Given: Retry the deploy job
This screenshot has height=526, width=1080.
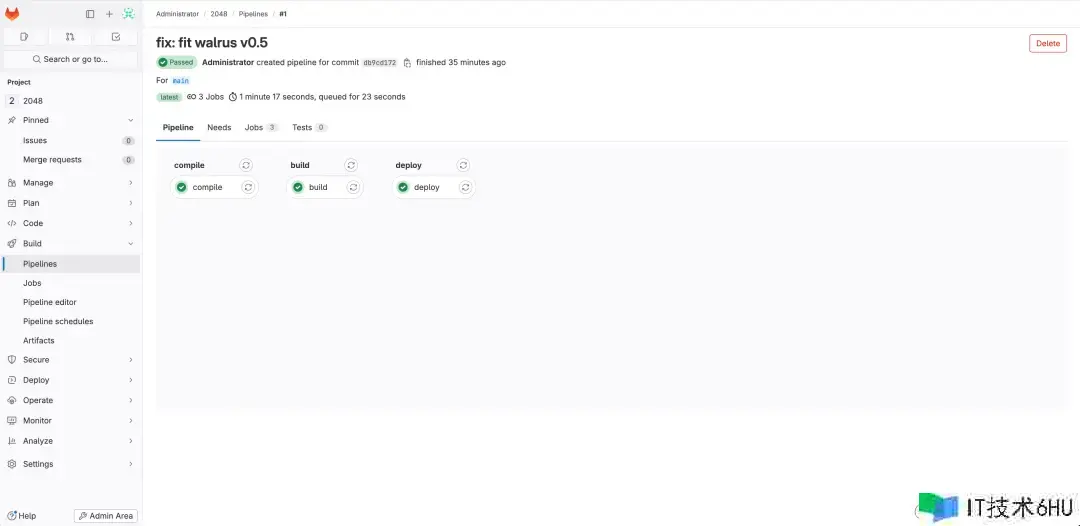Looking at the screenshot, I should tap(464, 187).
